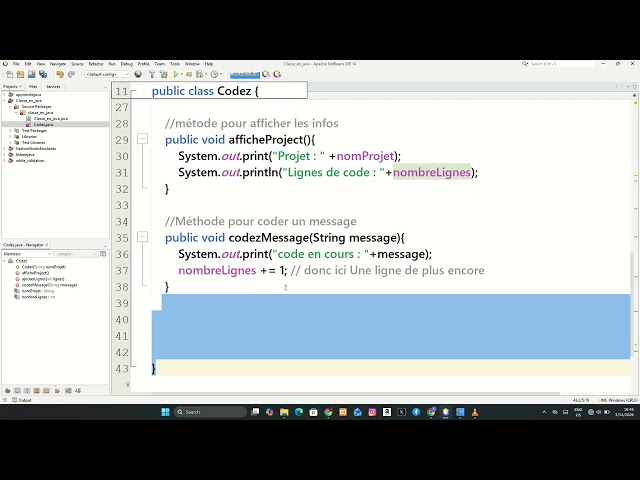This screenshot has width=640, height=480.
Task: Click the Build Project hammer icon
Action: coord(152,74)
